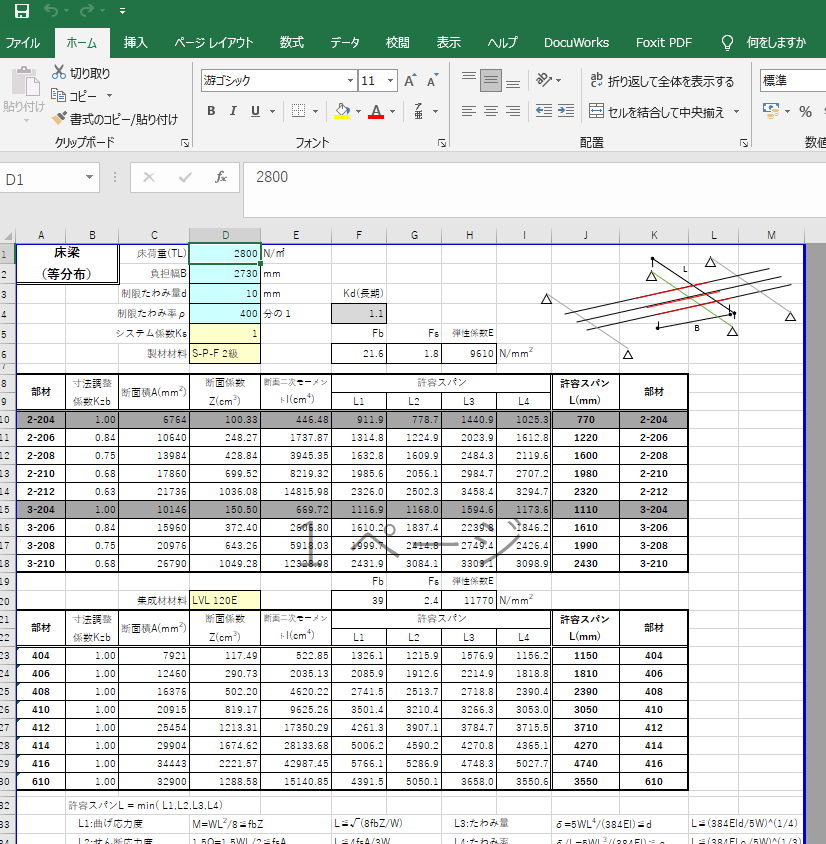This screenshot has height=844, width=826.
Task: Toggle bold formatting
Action: pos(211,111)
